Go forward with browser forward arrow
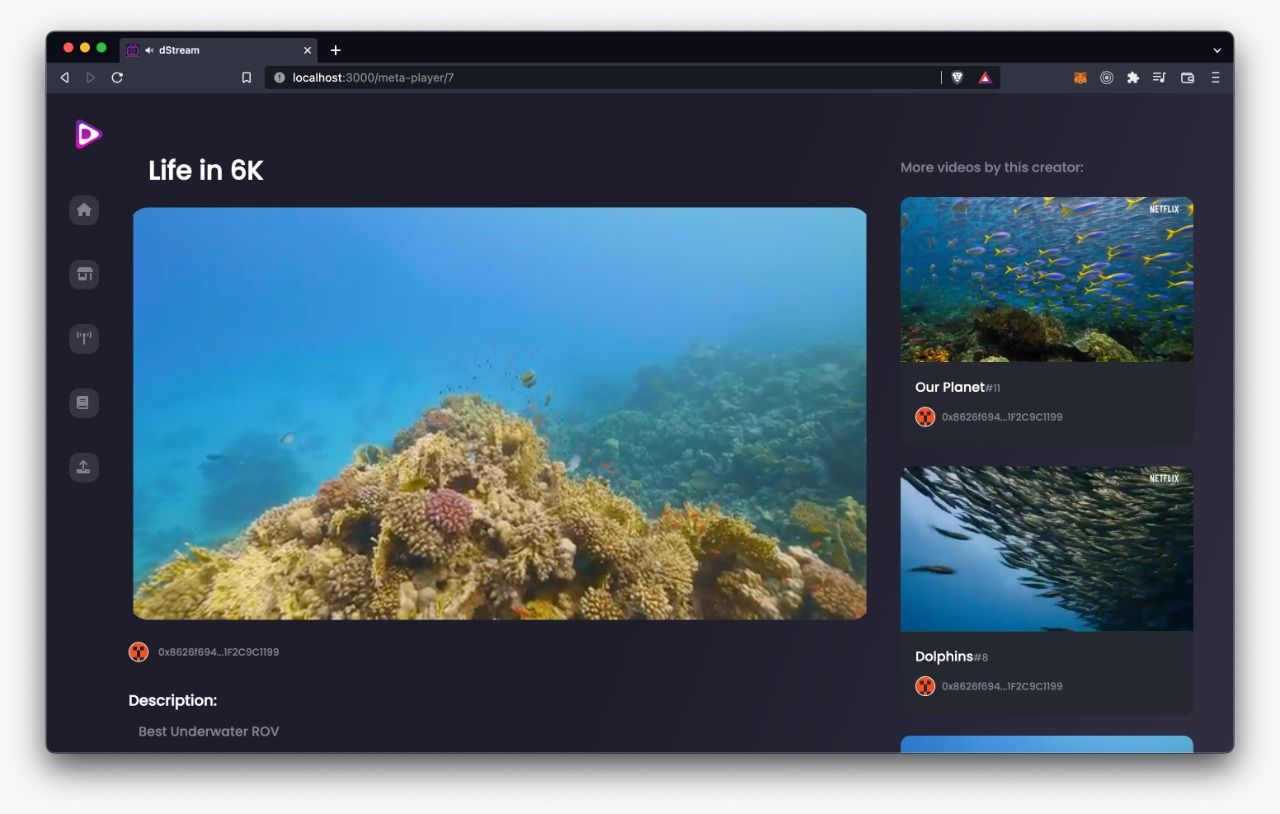 [91, 77]
